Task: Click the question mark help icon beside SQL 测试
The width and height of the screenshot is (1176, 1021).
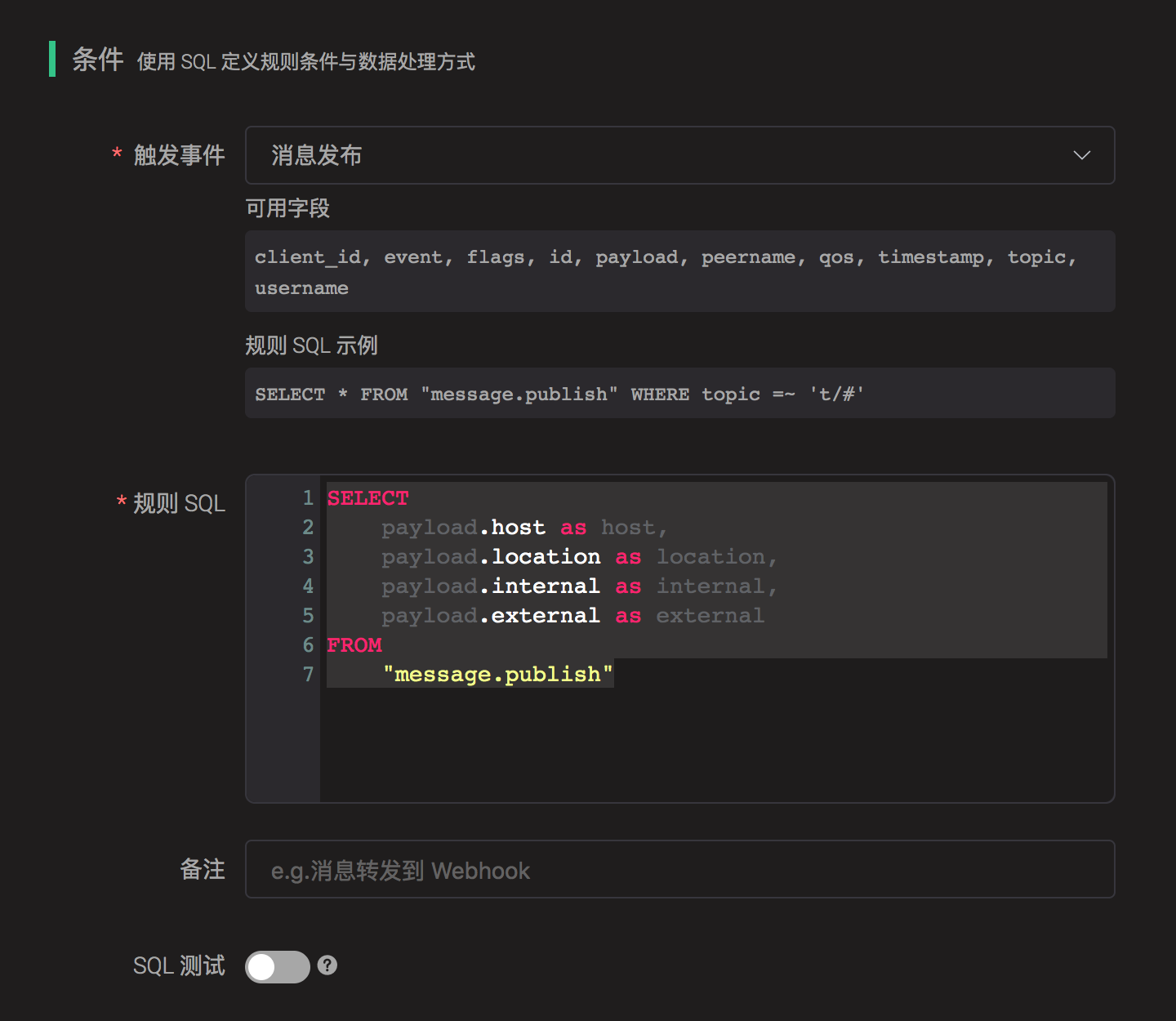Action: [x=327, y=965]
